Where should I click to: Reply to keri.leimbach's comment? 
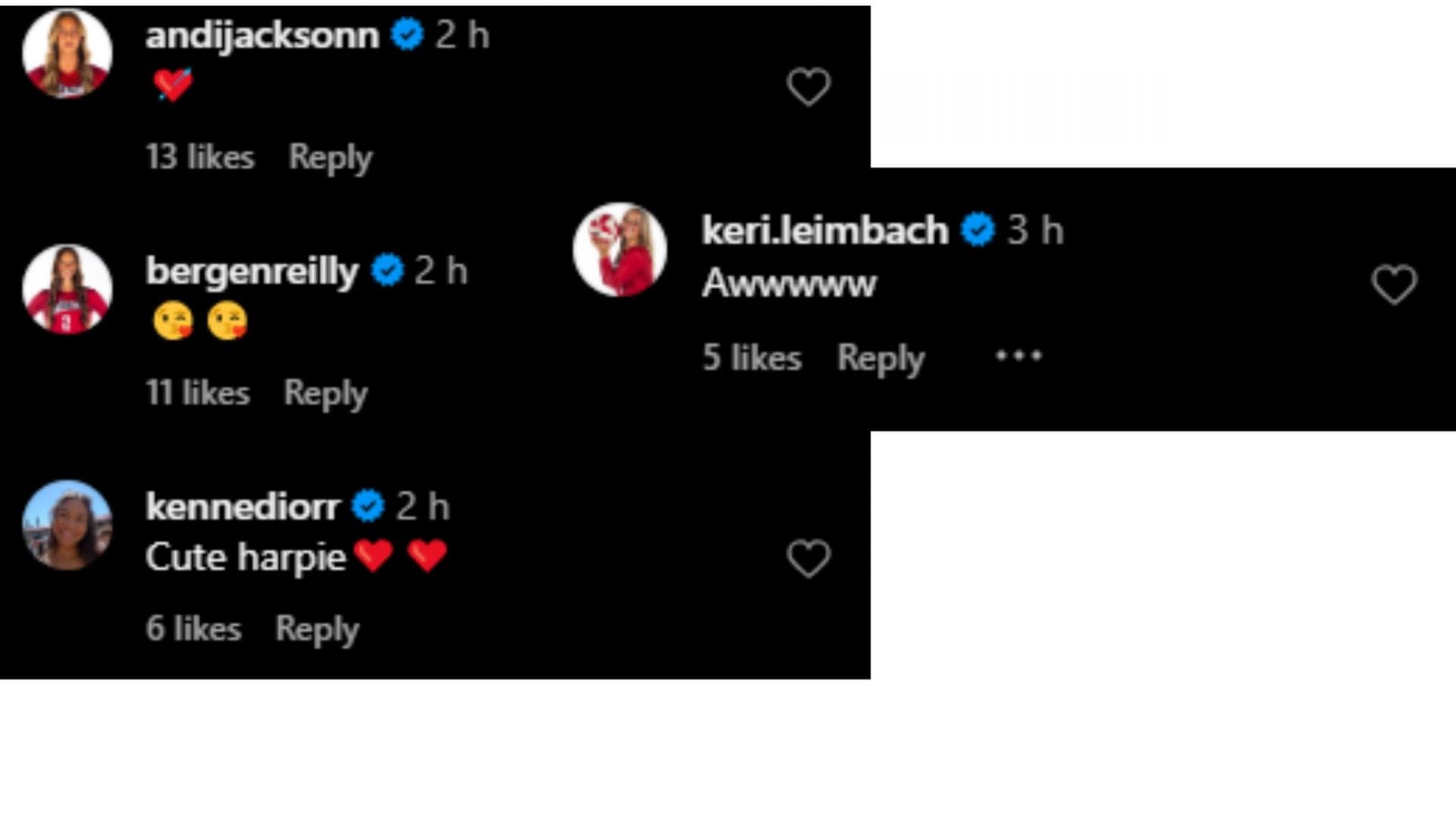880,358
